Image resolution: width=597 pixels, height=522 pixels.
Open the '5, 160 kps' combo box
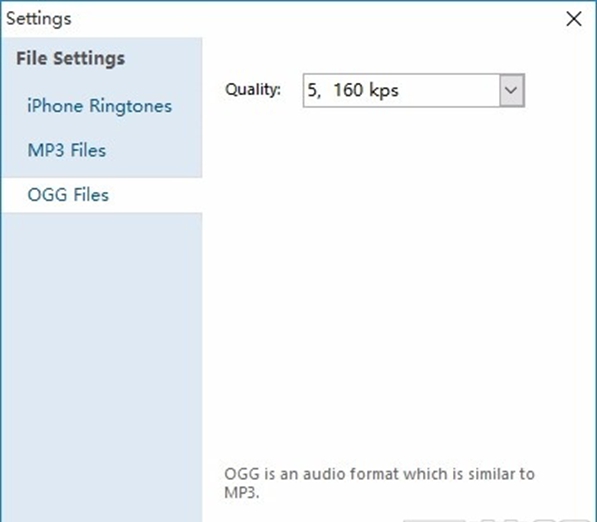(x=413, y=91)
